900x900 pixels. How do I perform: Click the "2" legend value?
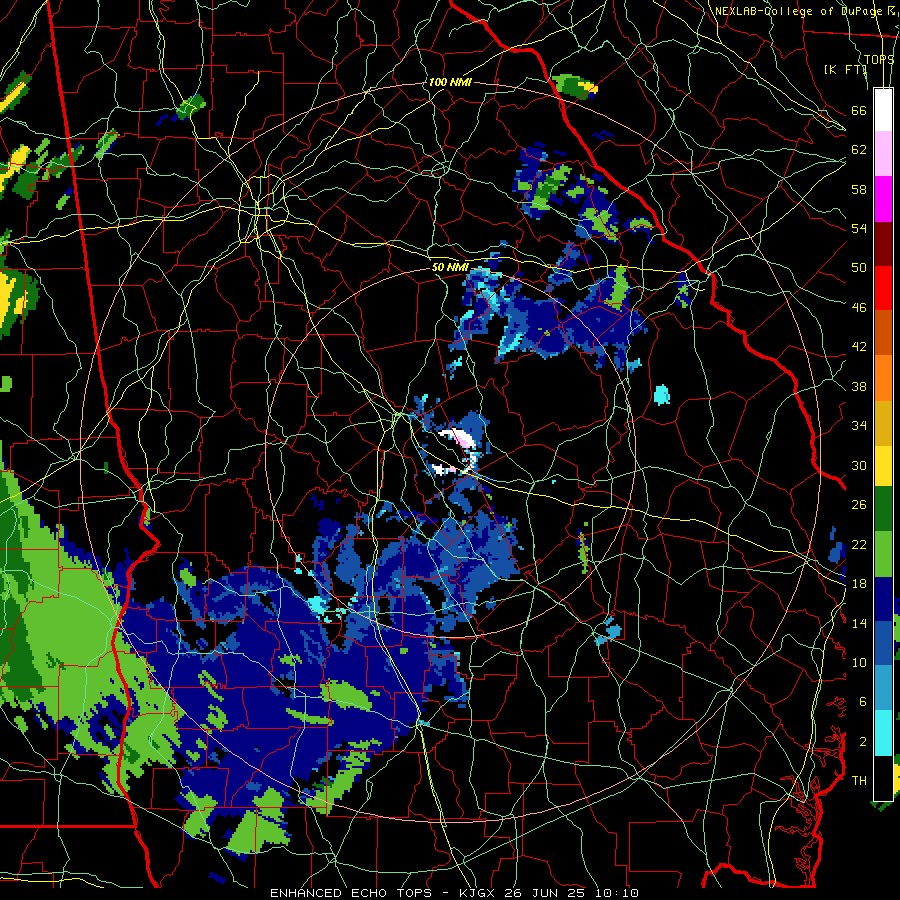863,742
